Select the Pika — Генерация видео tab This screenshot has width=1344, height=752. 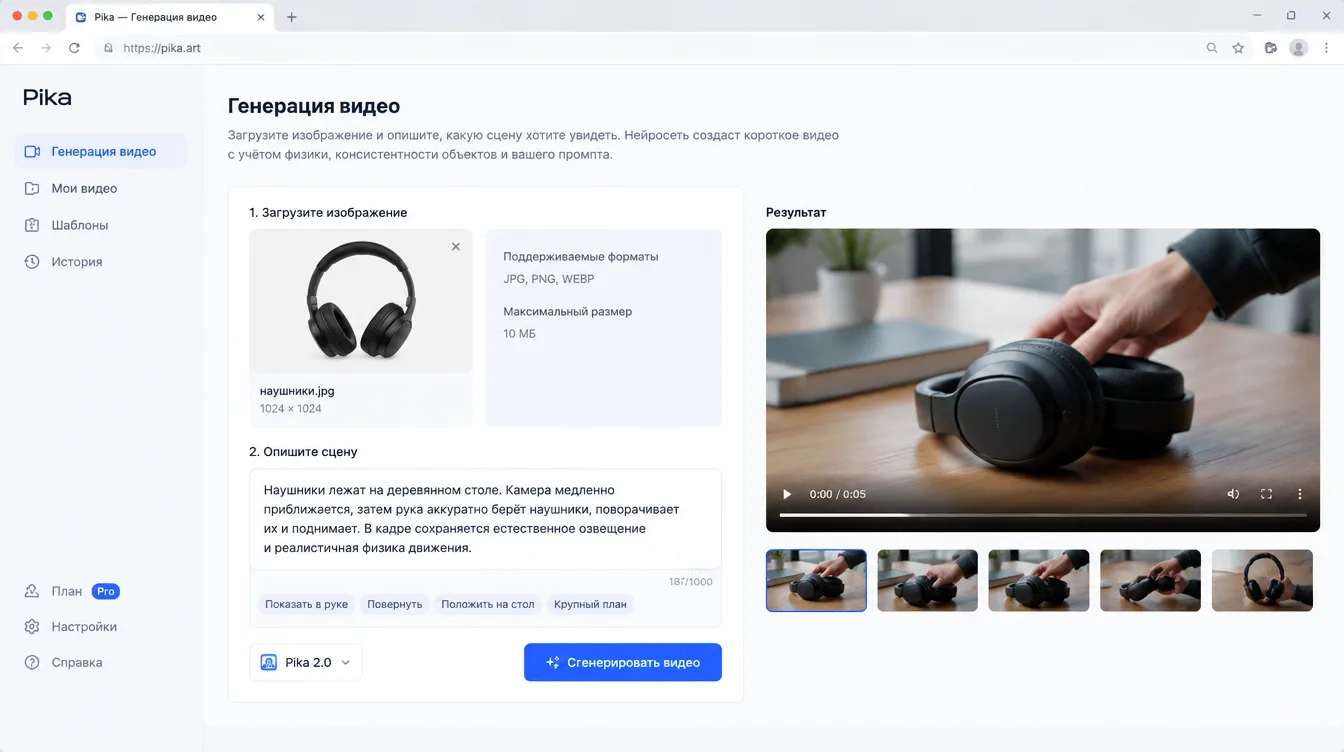171,17
